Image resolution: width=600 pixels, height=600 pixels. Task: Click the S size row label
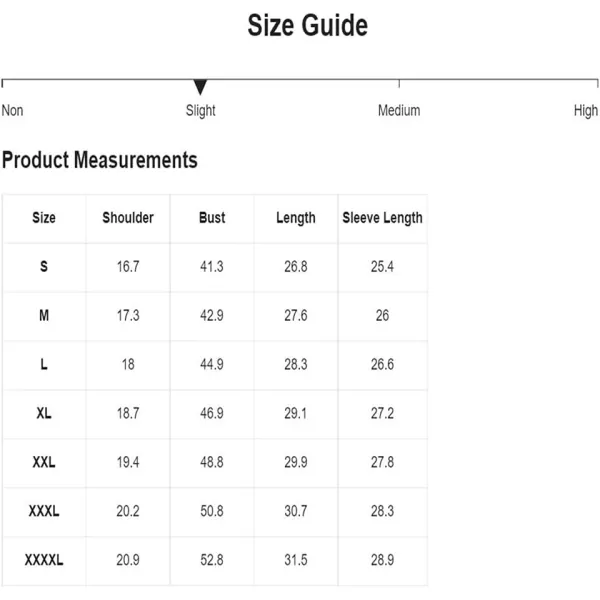point(44,266)
